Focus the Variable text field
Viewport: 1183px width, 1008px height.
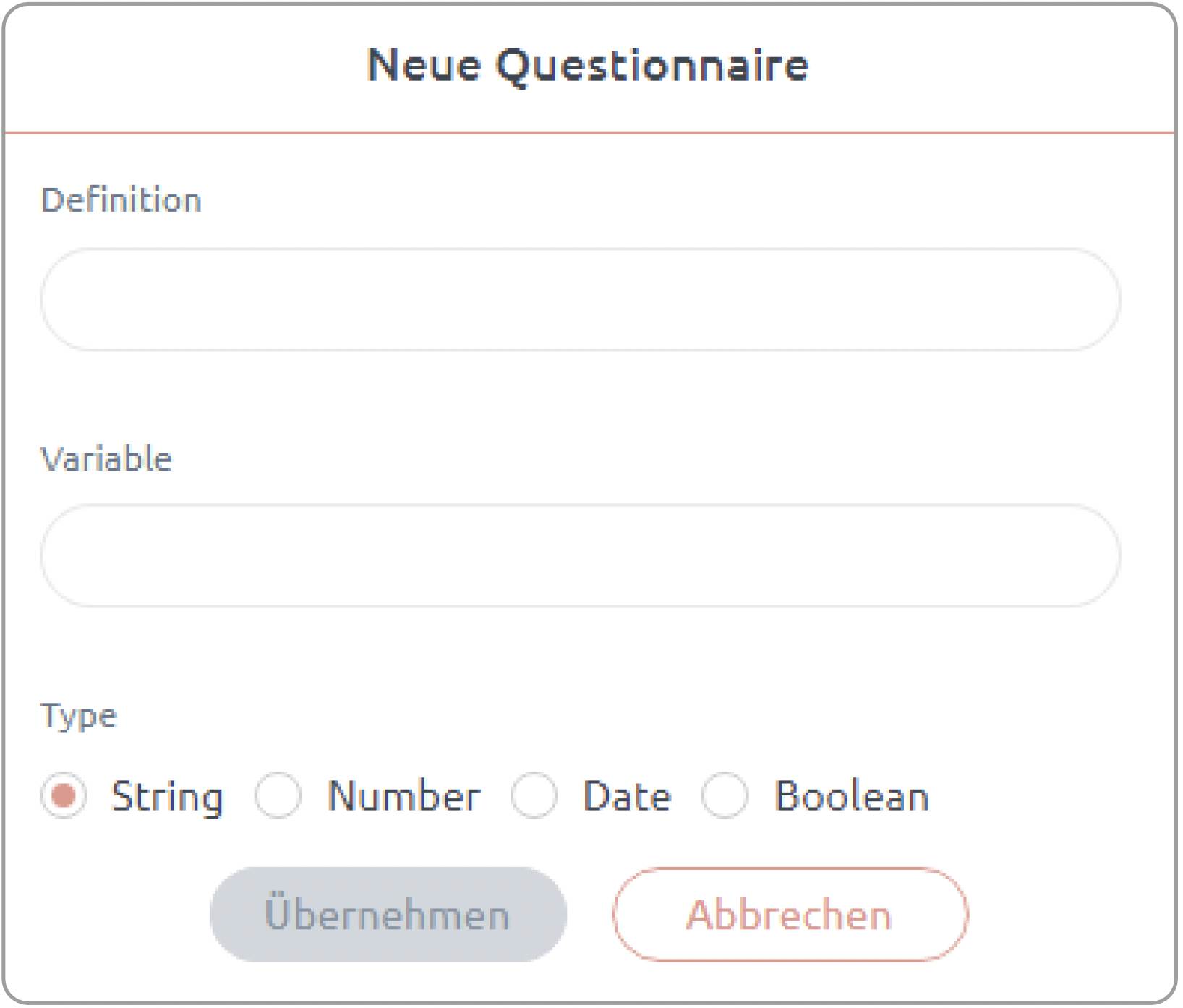580,555
